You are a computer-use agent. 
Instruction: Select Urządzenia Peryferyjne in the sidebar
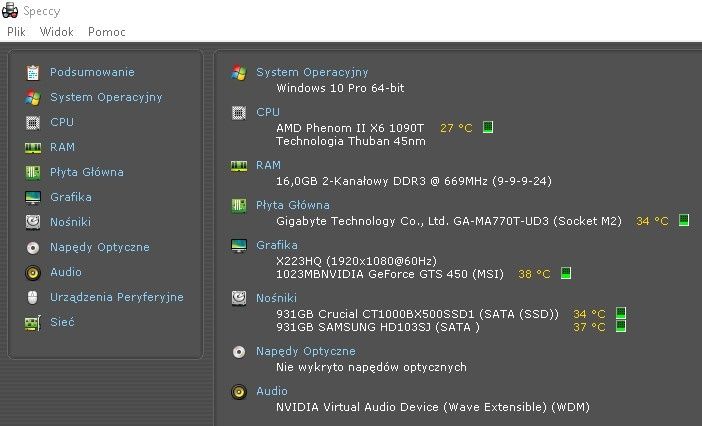(x=117, y=297)
